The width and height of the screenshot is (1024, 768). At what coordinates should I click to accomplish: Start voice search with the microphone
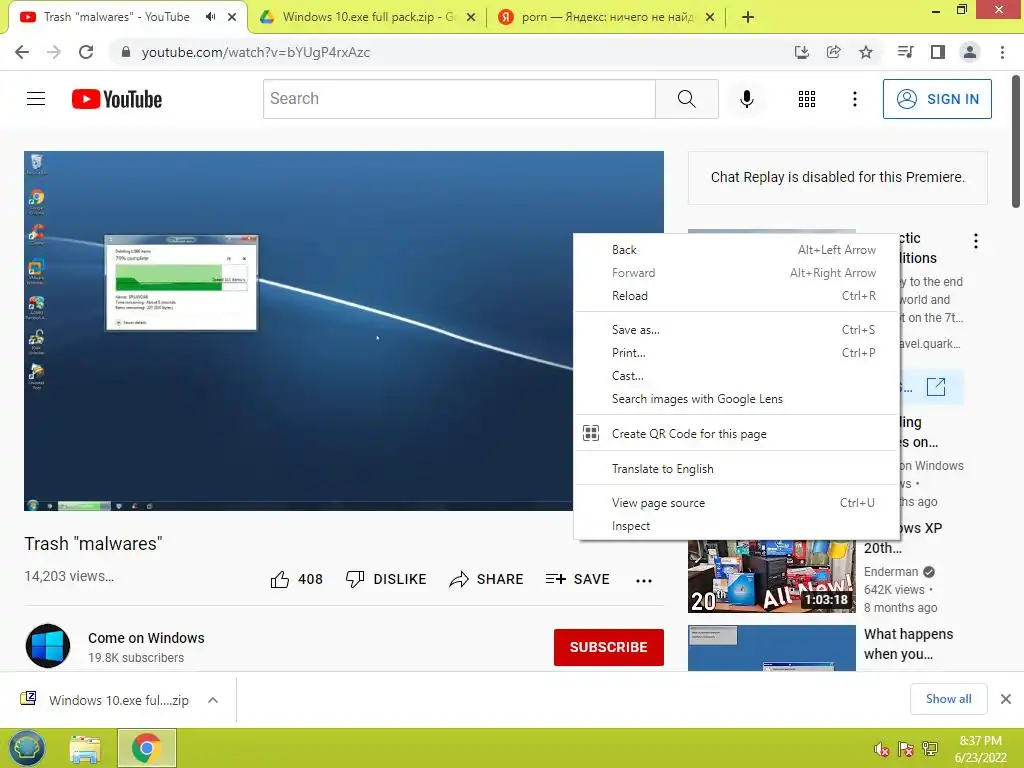[746, 99]
